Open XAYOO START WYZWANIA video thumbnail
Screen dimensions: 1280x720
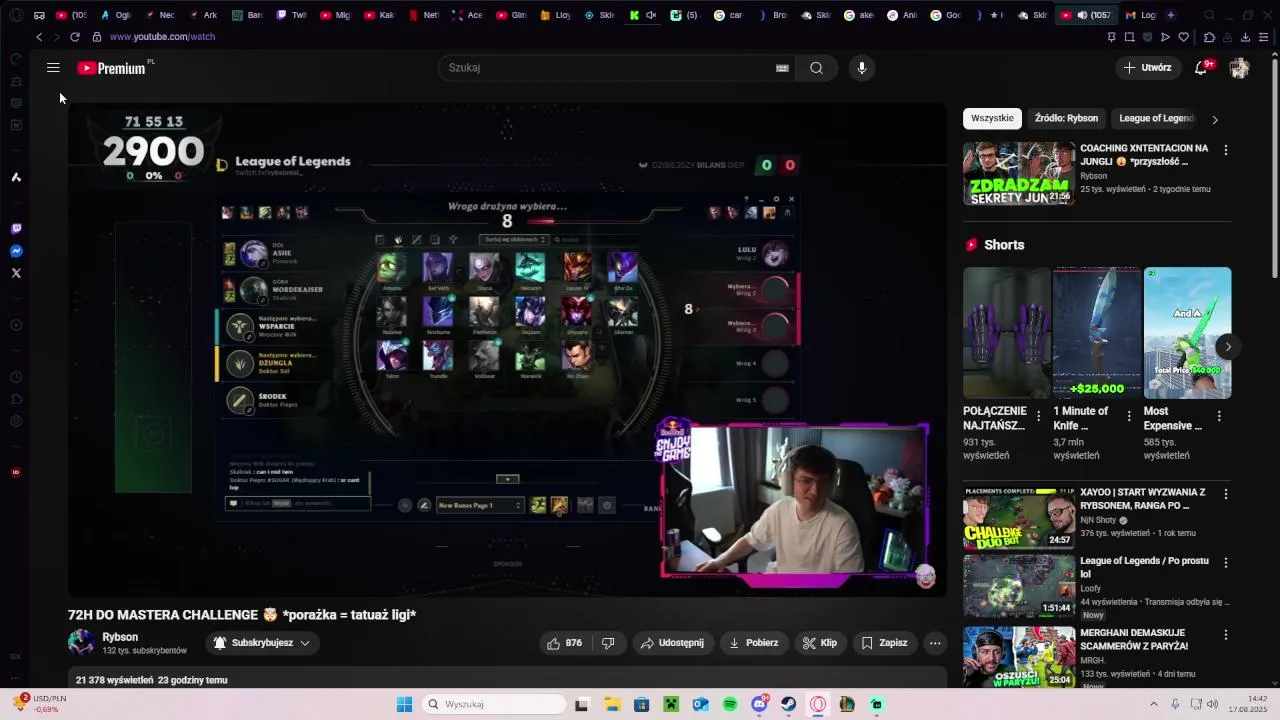pos(1018,518)
